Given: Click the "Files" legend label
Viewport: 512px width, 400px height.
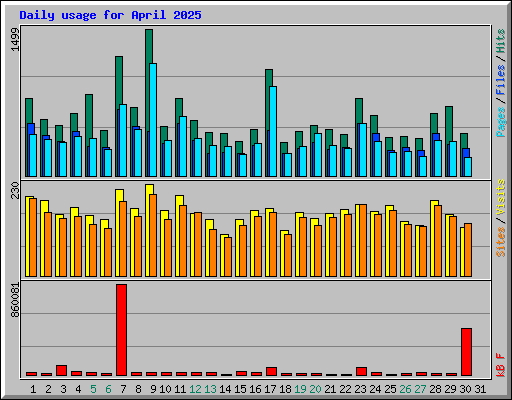Looking at the screenshot, I should click(500, 80).
